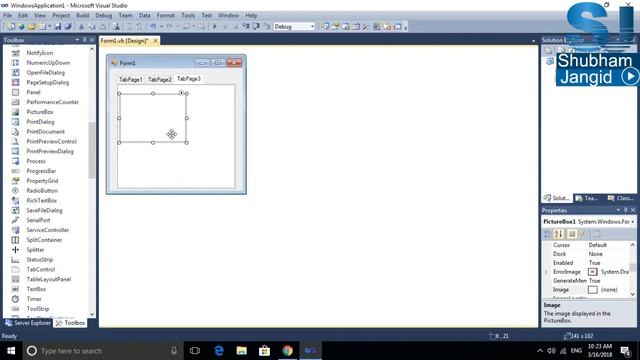This screenshot has height=360, width=640.
Task: Open the File menu
Action: click(7, 15)
